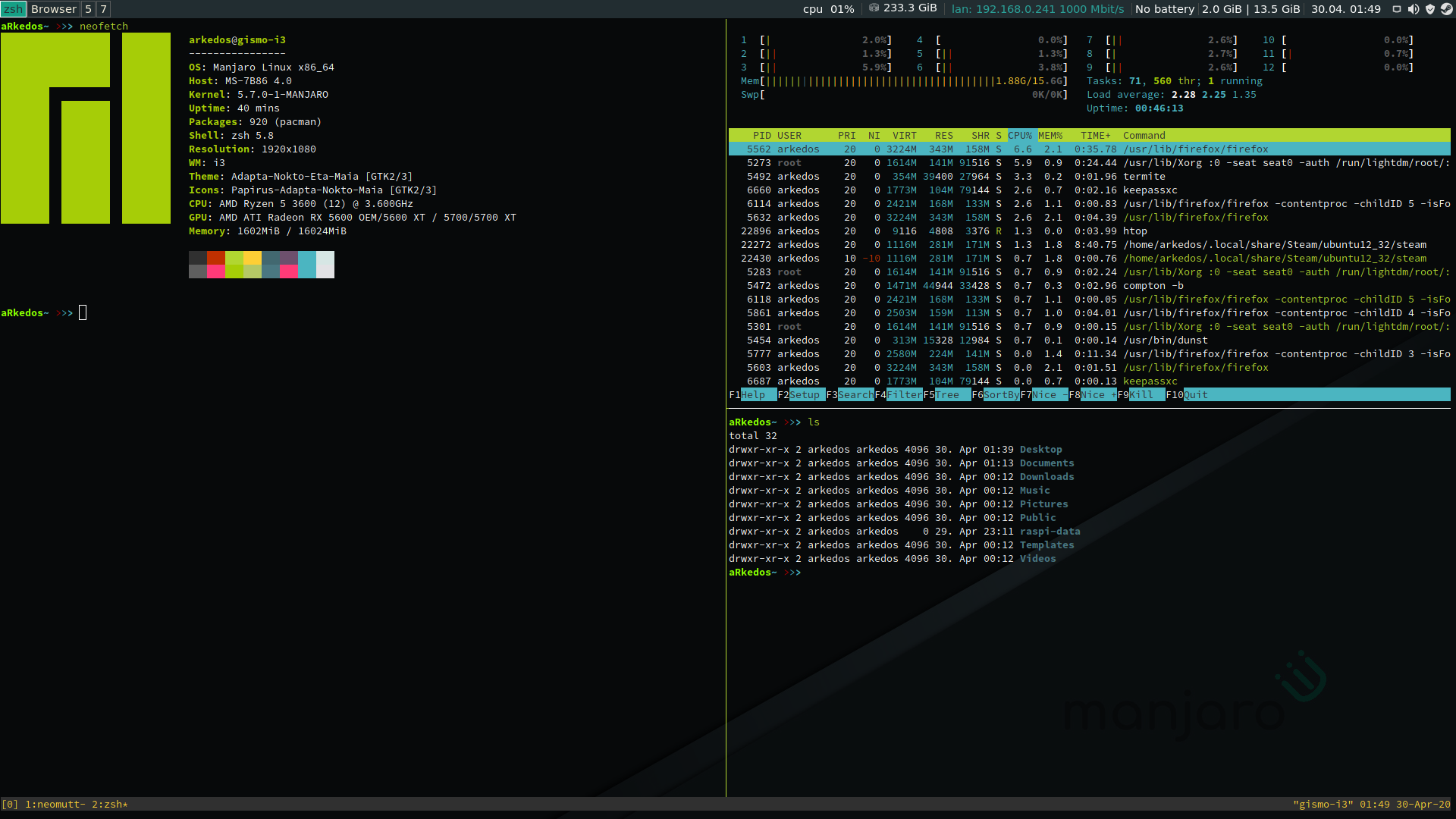Viewport: 1456px width, 819px height.
Task: Switch to the zsh workspace
Action: (14, 9)
